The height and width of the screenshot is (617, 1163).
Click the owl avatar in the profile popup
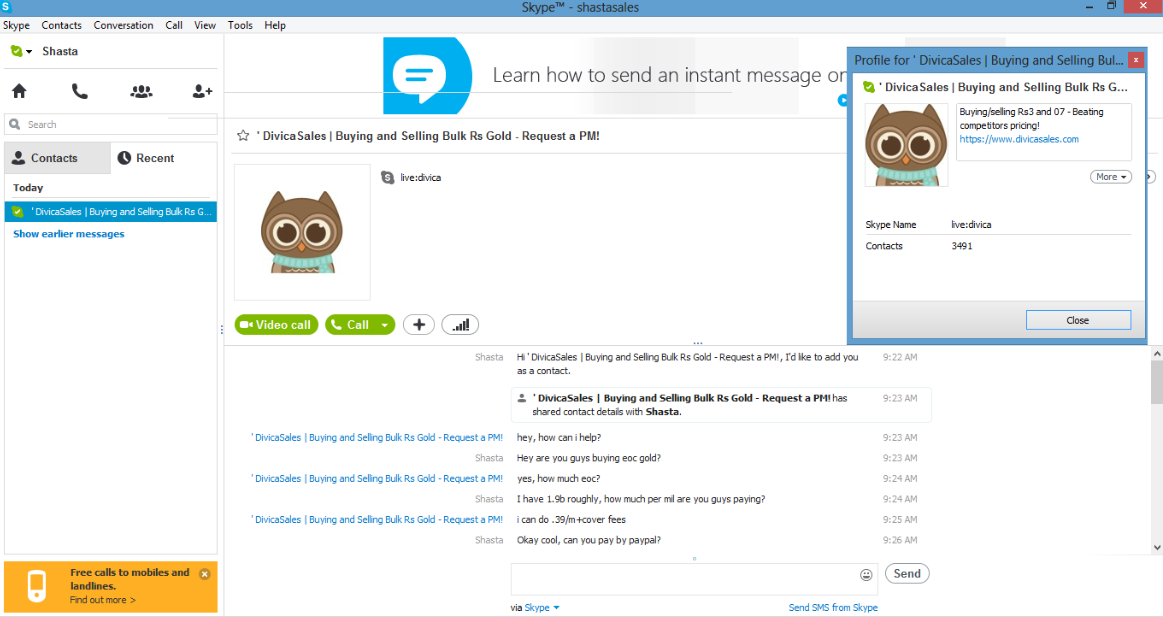(x=906, y=145)
